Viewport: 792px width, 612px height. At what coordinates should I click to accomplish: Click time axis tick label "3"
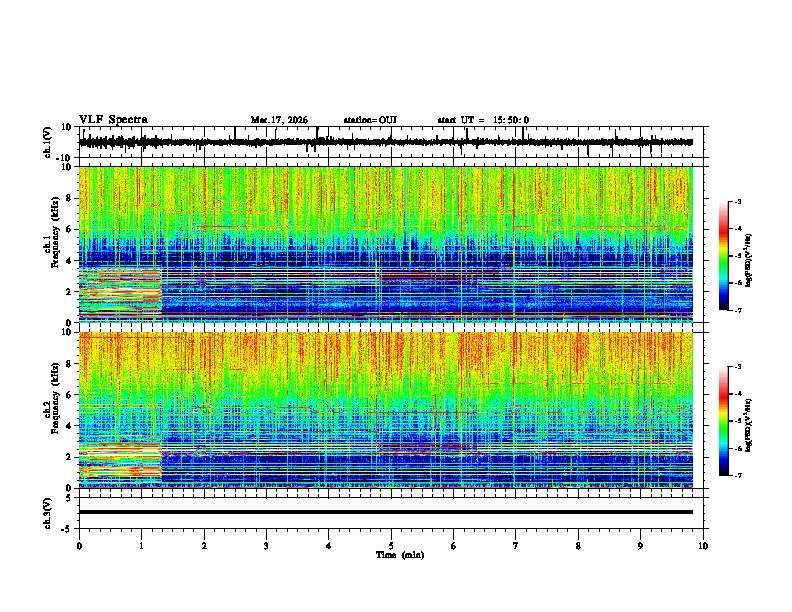[x=266, y=546]
